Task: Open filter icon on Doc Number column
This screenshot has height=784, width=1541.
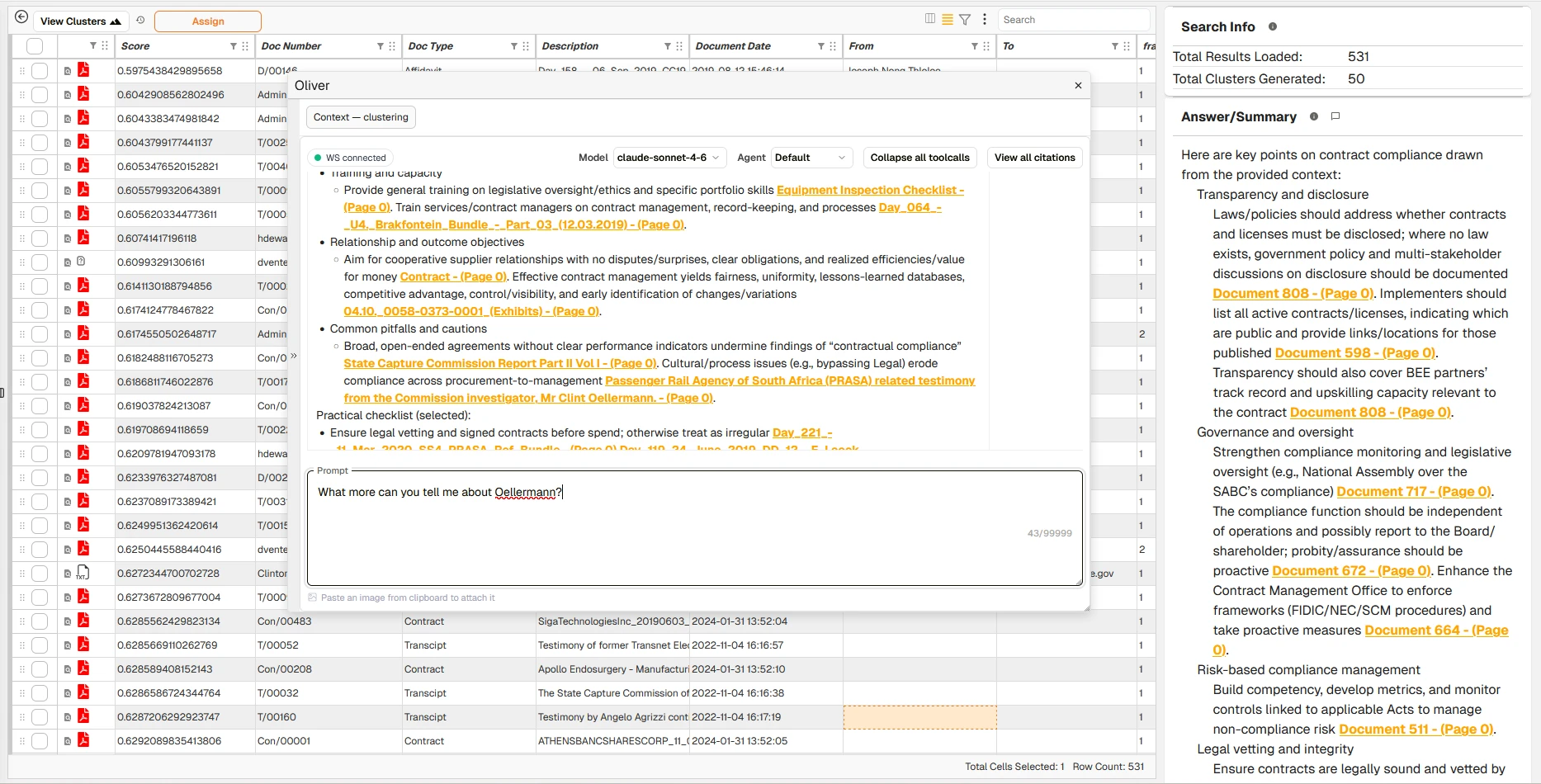Action: (381, 46)
